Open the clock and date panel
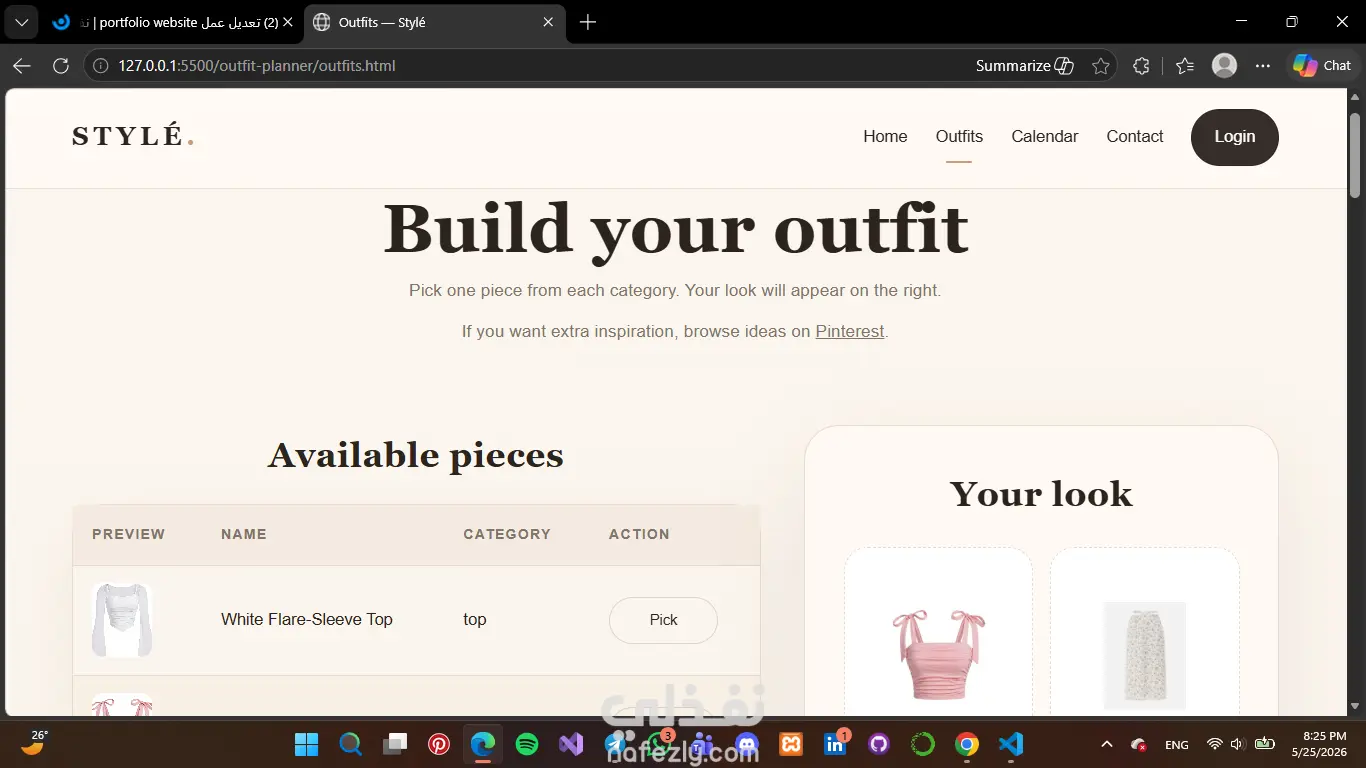The height and width of the screenshot is (768, 1366). pos(1320,744)
